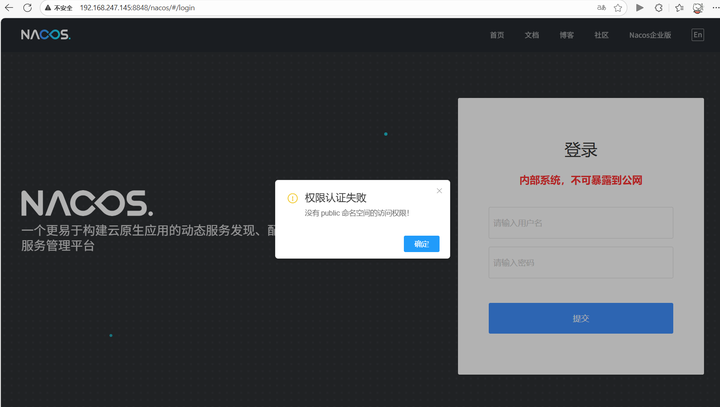Click the browser refresh-style extension icon

[x=658, y=8]
